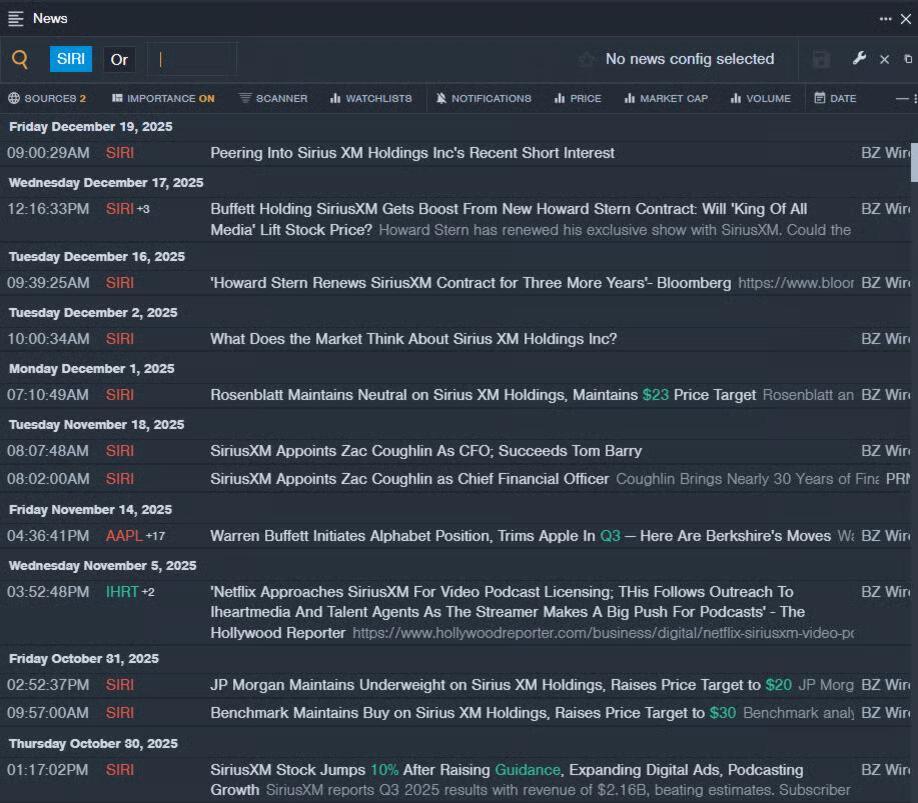Click the duplicate window icon

908,59
